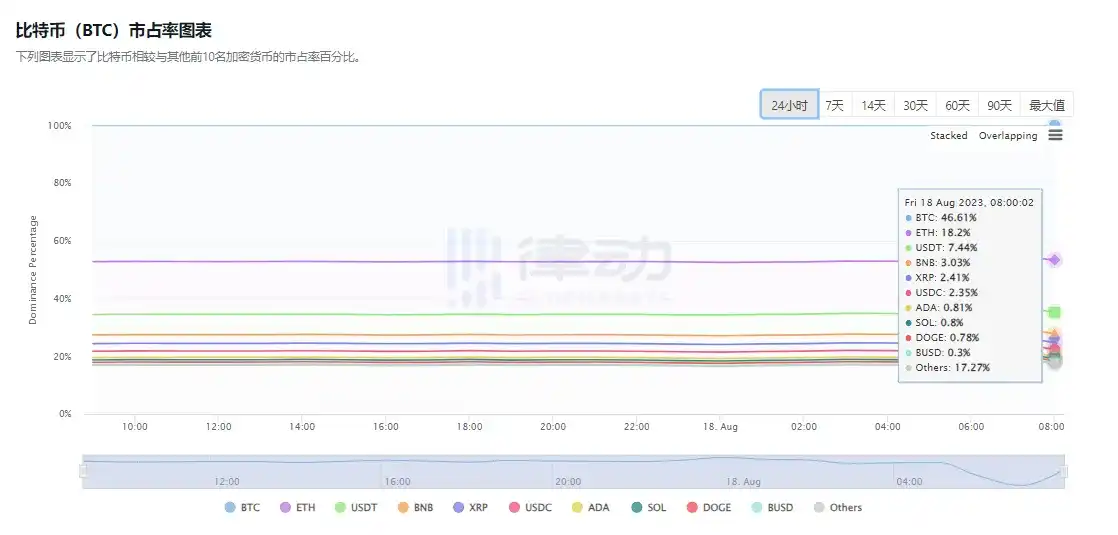Toggle USDC series in legend
This screenshot has height=535, width=1118.
tap(528, 508)
